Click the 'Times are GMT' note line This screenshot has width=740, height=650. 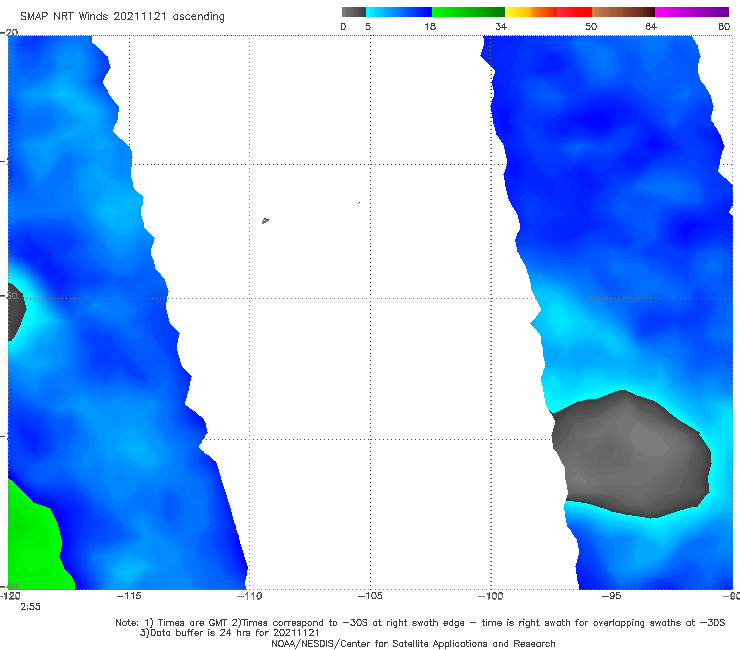tap(420, 623)
